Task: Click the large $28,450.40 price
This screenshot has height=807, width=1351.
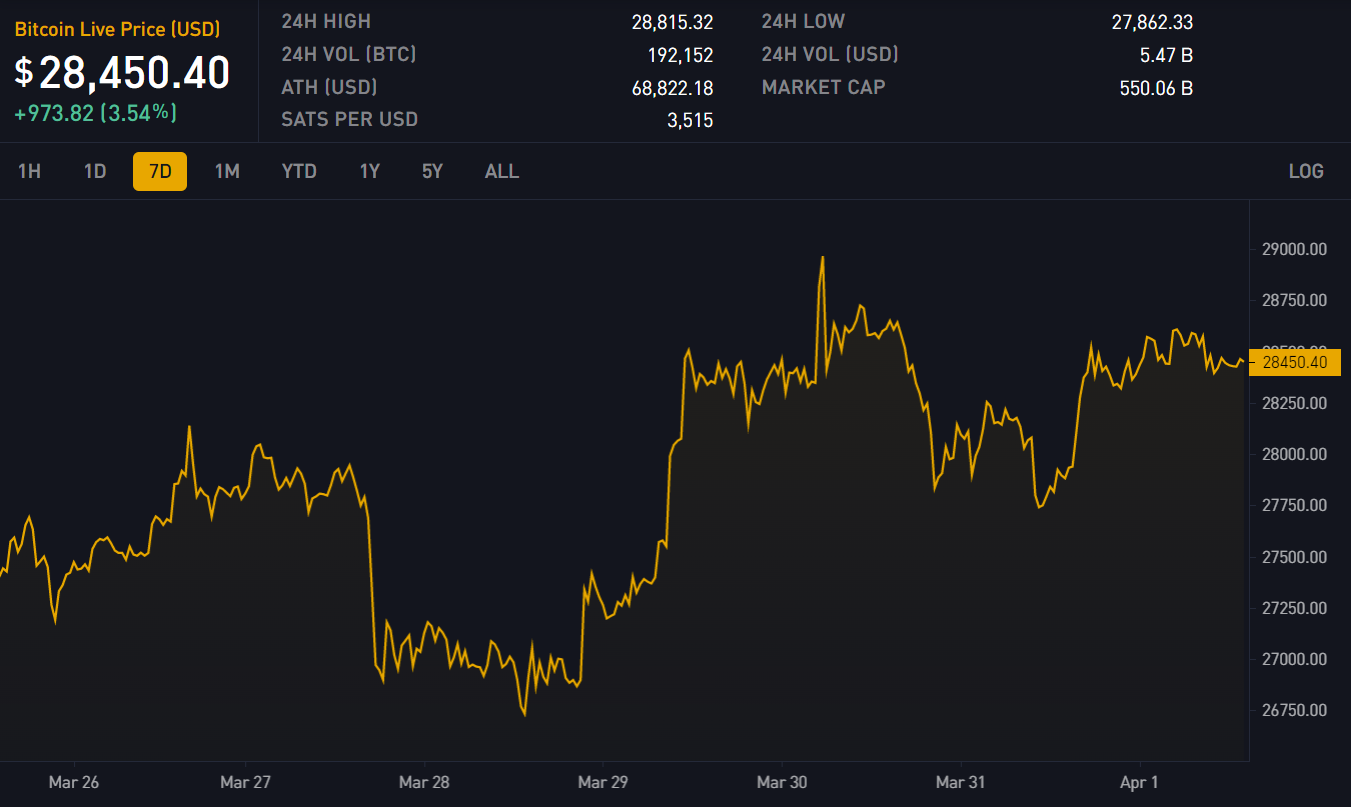Action: pyautogui.click(x=122, y=72)
